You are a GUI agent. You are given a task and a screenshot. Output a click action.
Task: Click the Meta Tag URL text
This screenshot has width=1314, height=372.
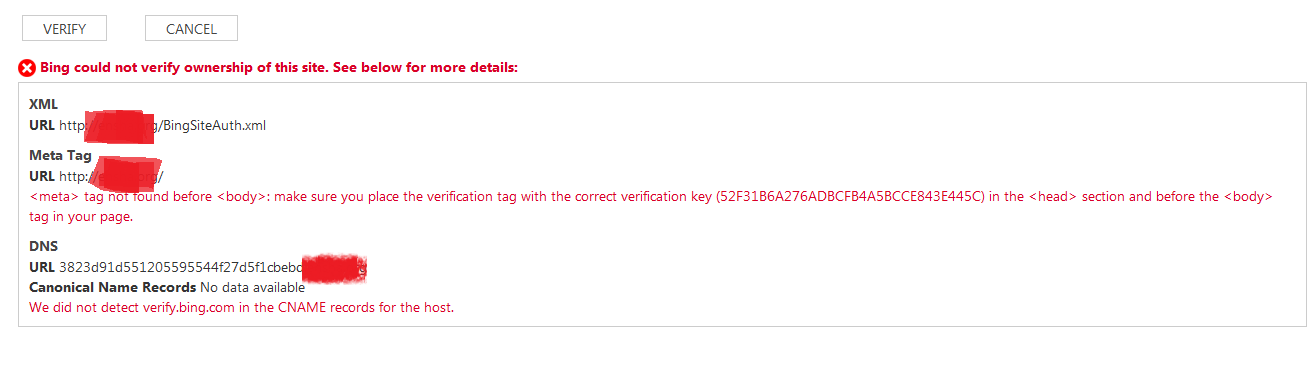(111, 176)
